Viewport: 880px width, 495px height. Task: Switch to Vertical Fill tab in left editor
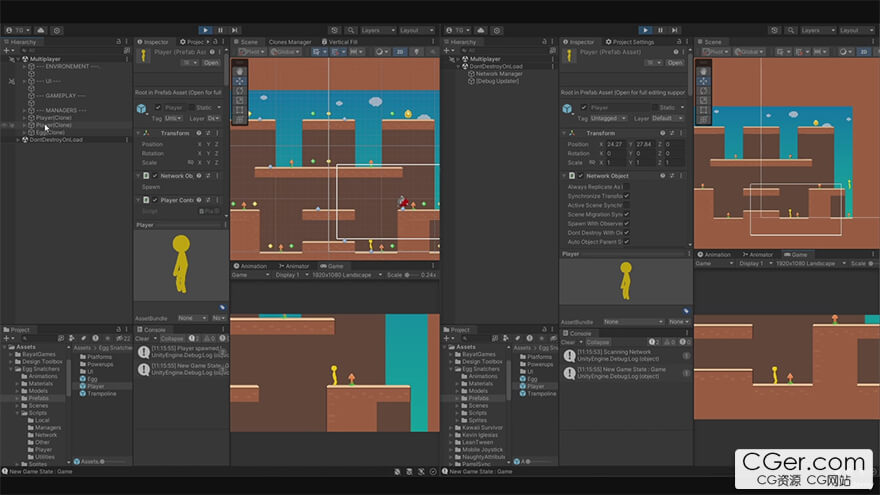coord(340,42)
